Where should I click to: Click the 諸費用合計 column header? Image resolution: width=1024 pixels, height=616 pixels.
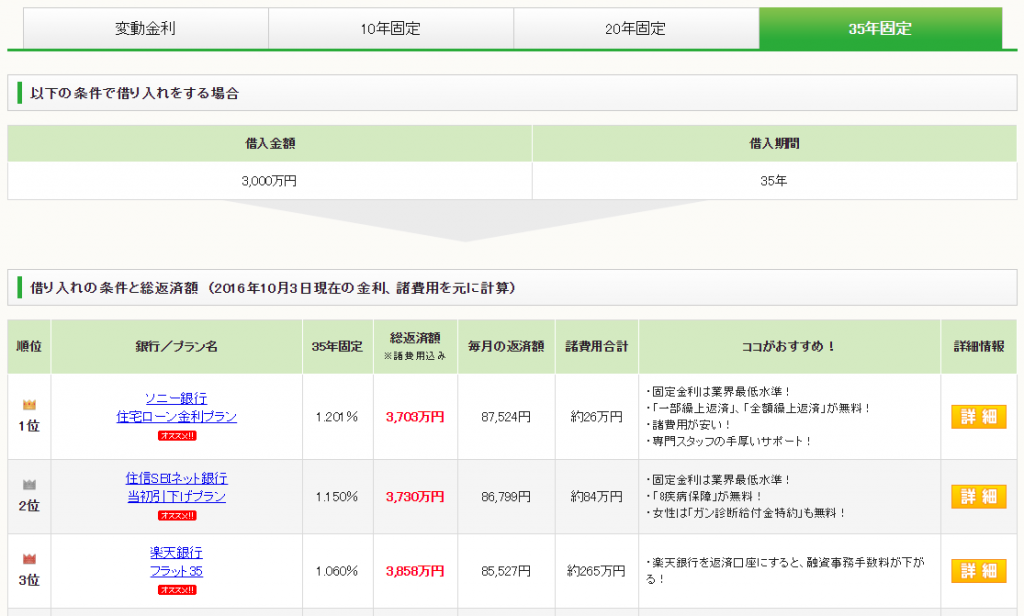tap(597, 346)
